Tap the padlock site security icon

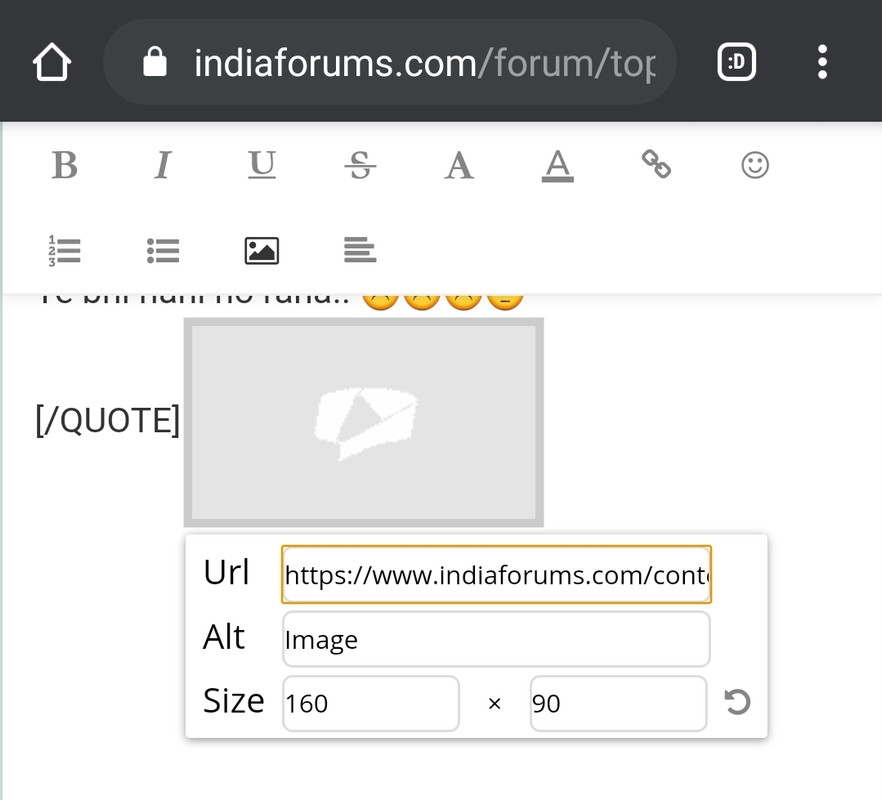pyautogui.click(x=155, y=61)
